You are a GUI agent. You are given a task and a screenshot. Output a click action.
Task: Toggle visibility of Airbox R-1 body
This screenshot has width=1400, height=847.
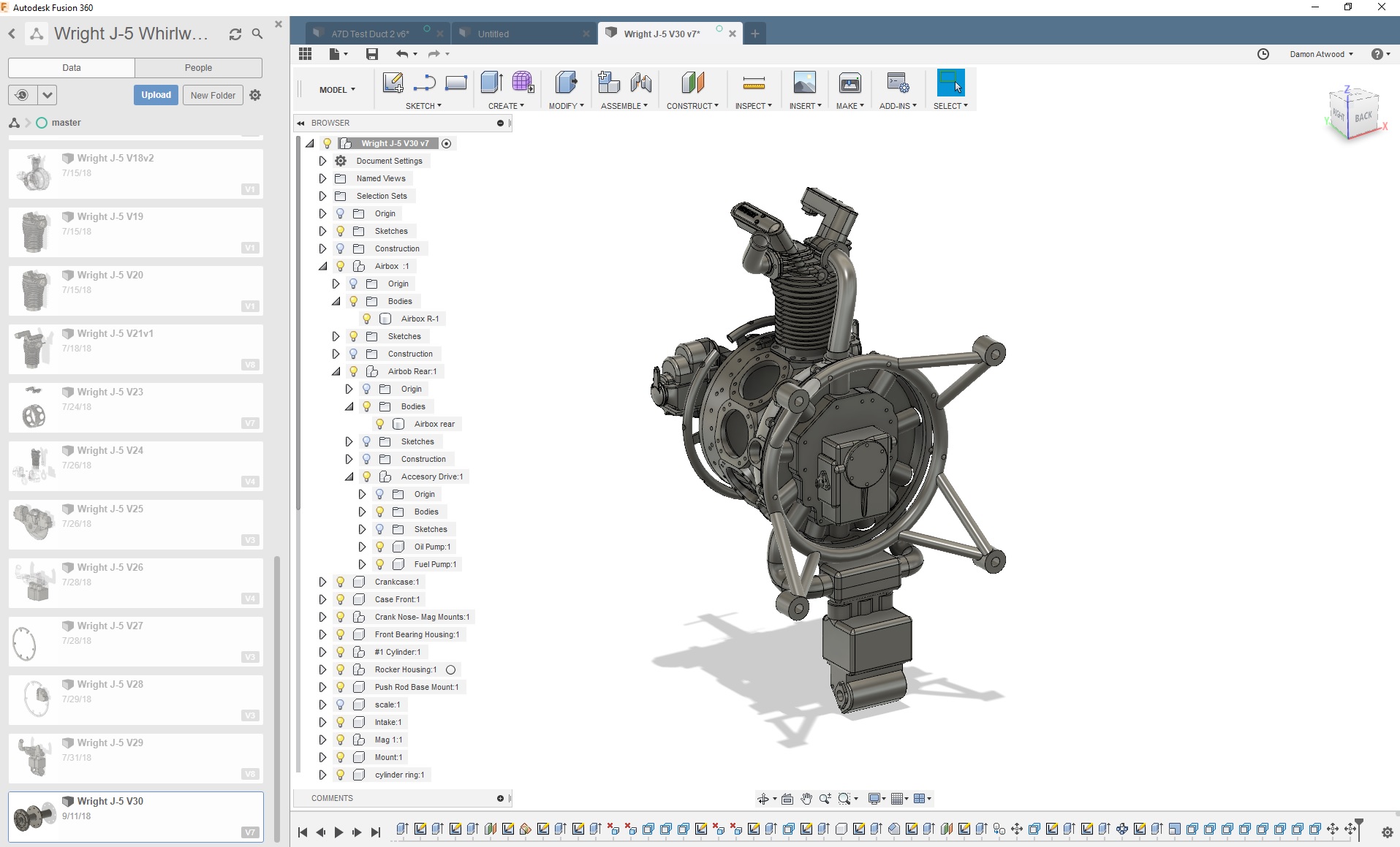(367, 319)
